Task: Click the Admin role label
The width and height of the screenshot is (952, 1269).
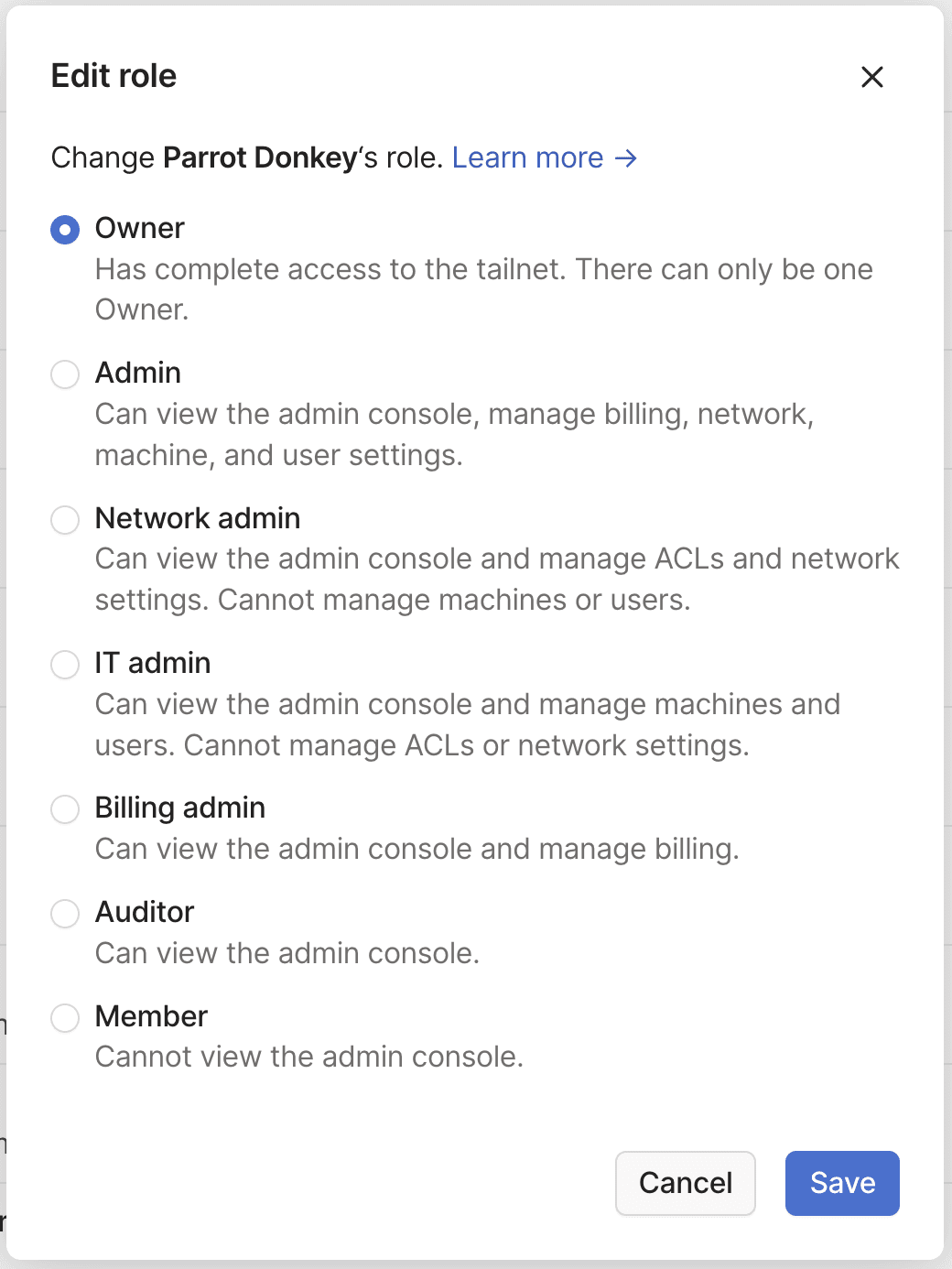Action: (137, 373)
